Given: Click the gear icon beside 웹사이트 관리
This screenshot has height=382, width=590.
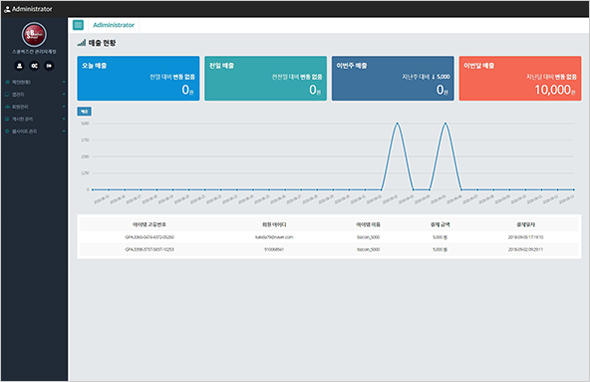Looking at the screenshot, I should (7, 131).
